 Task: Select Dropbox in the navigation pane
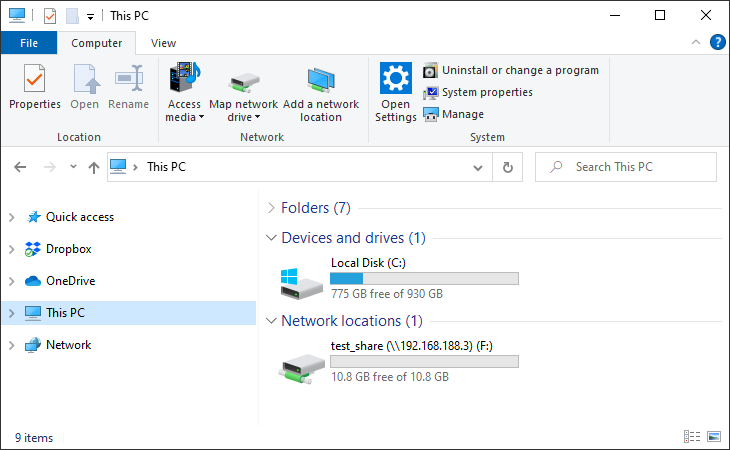tap(68, 249)
